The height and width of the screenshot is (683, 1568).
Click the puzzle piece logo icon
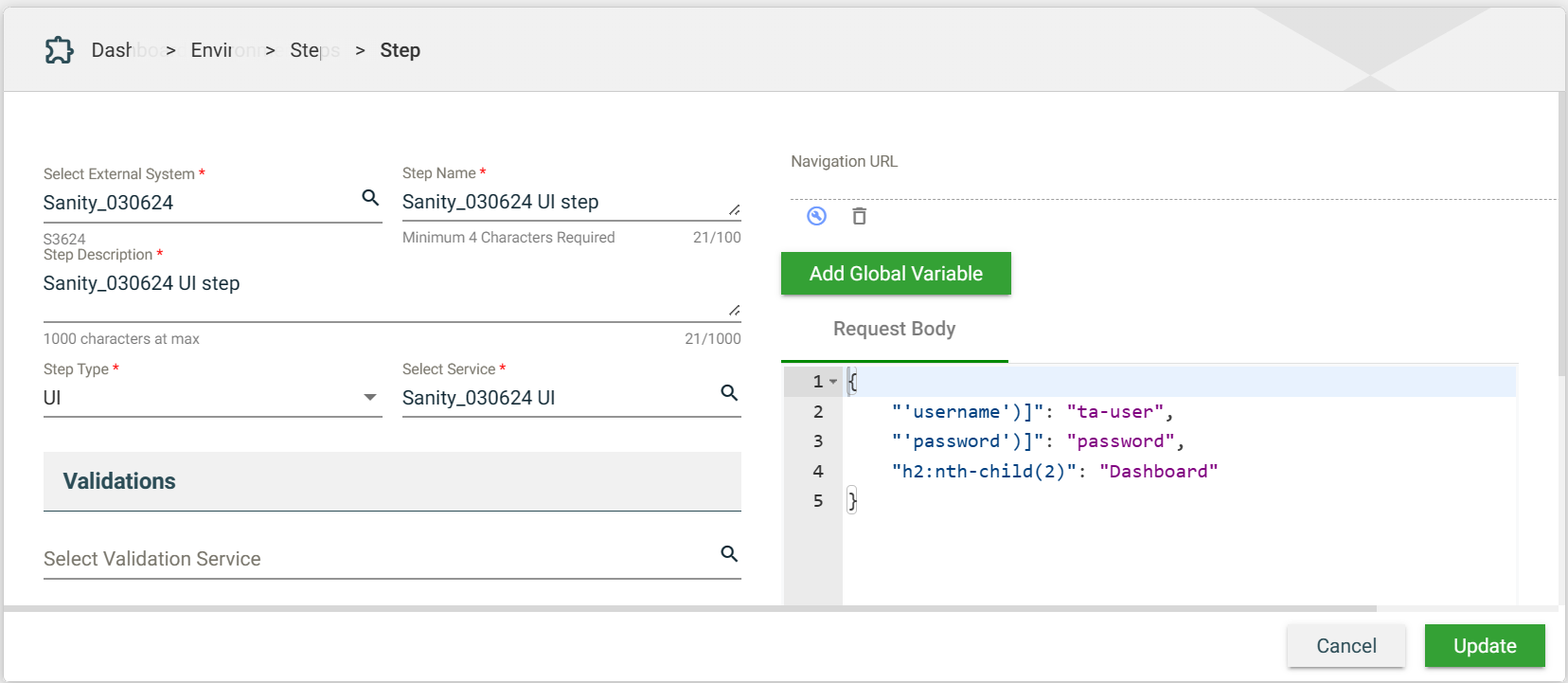tap(59, 50)
